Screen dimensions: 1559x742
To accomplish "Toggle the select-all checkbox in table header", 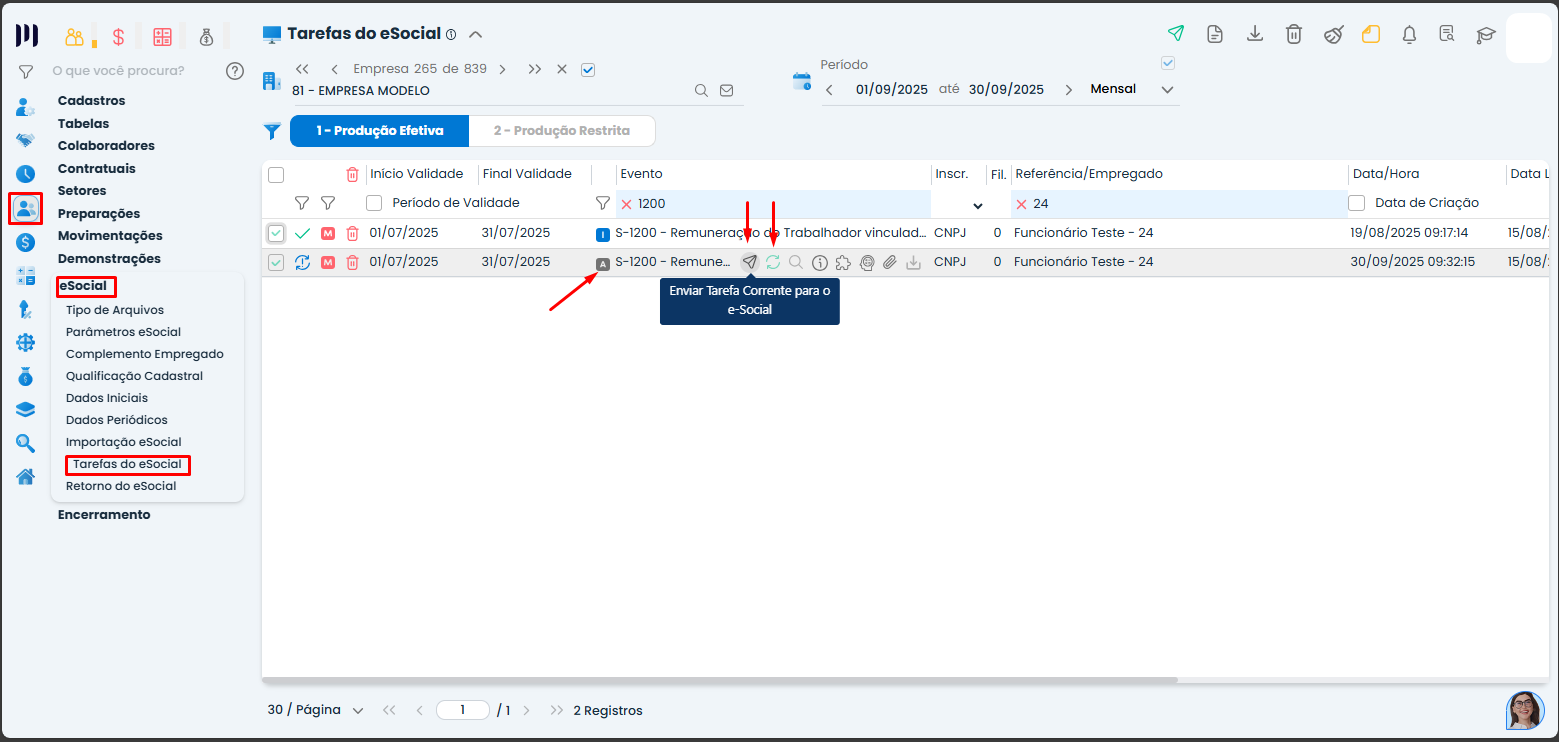I will point(276,175).
